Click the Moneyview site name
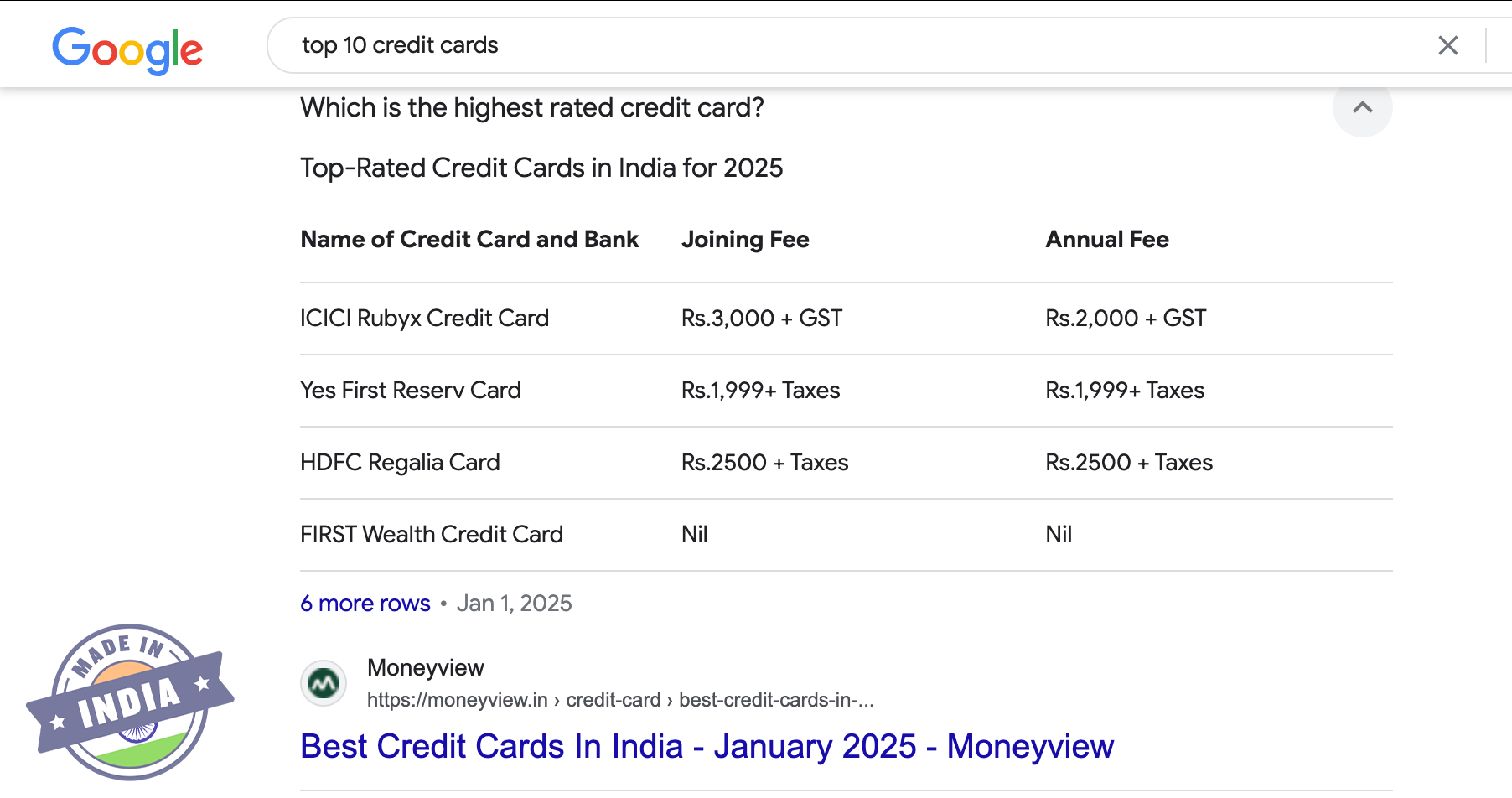This screenshot has width=1512, height=798. tap(426, 667)
